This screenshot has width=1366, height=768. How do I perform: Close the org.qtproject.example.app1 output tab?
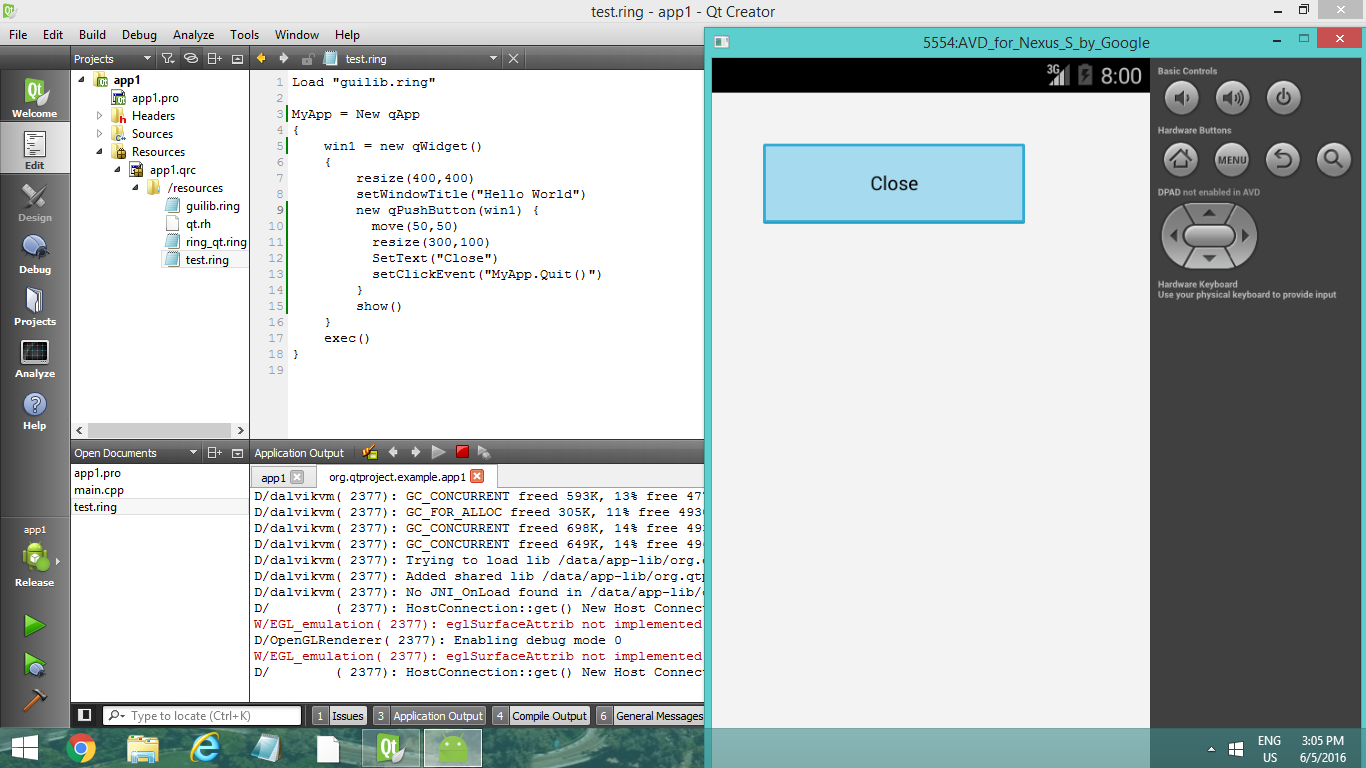click(477, 477)
